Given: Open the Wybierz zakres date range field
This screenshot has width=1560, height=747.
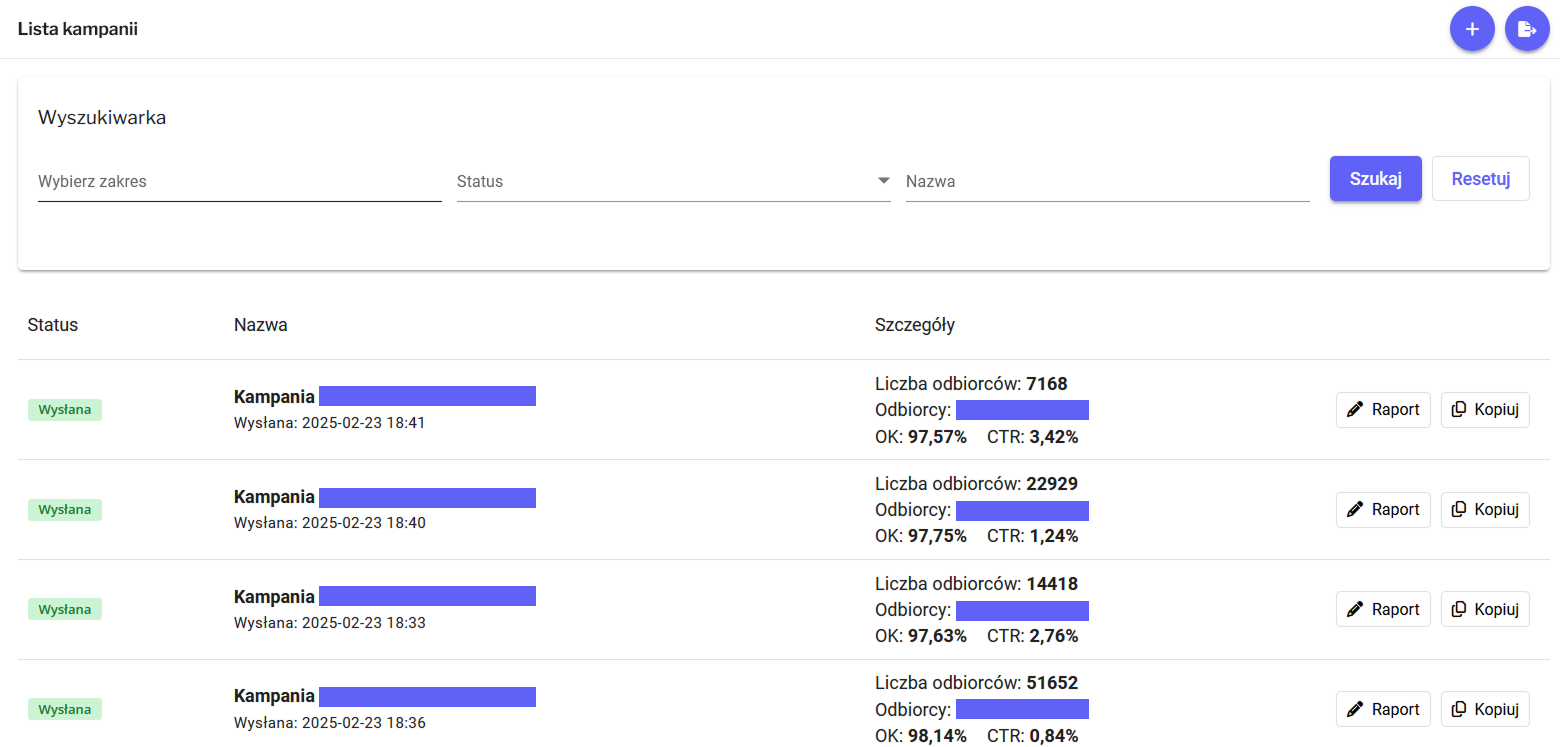Looking at the screenshot, I should (239, 182).
